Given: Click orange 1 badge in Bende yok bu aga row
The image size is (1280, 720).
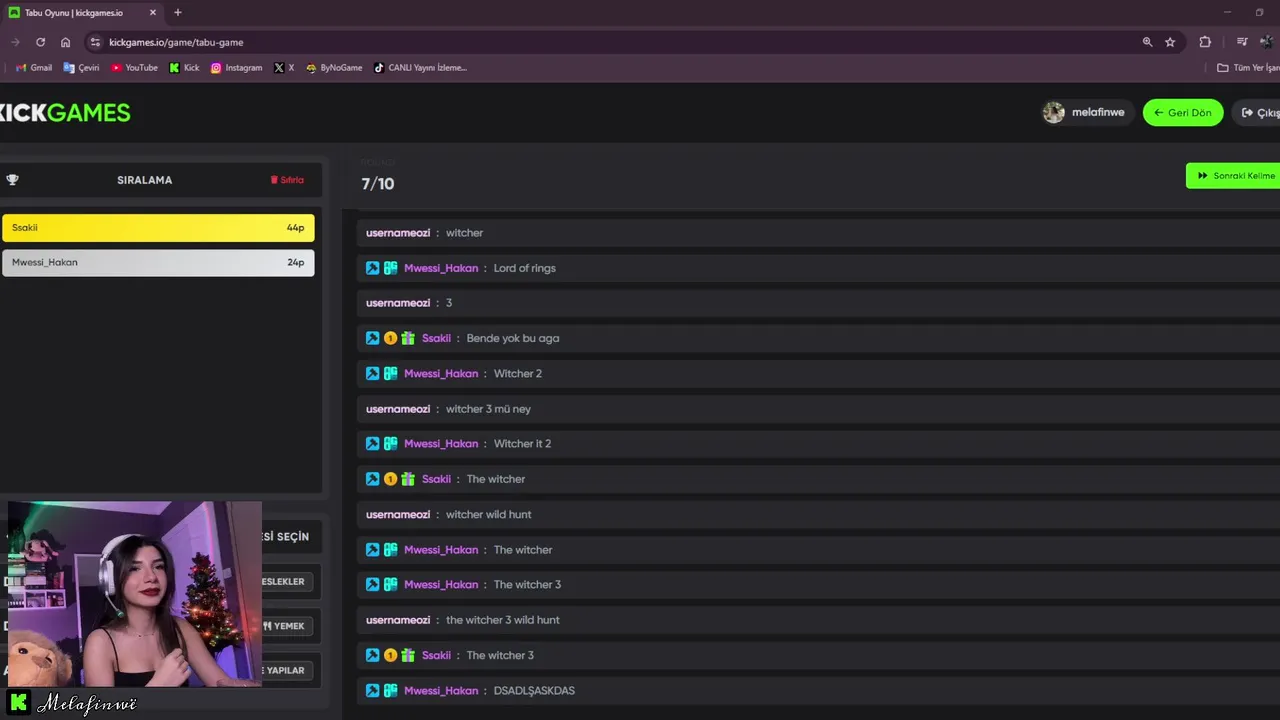Looking at the screenshot, I should (390, 338).
